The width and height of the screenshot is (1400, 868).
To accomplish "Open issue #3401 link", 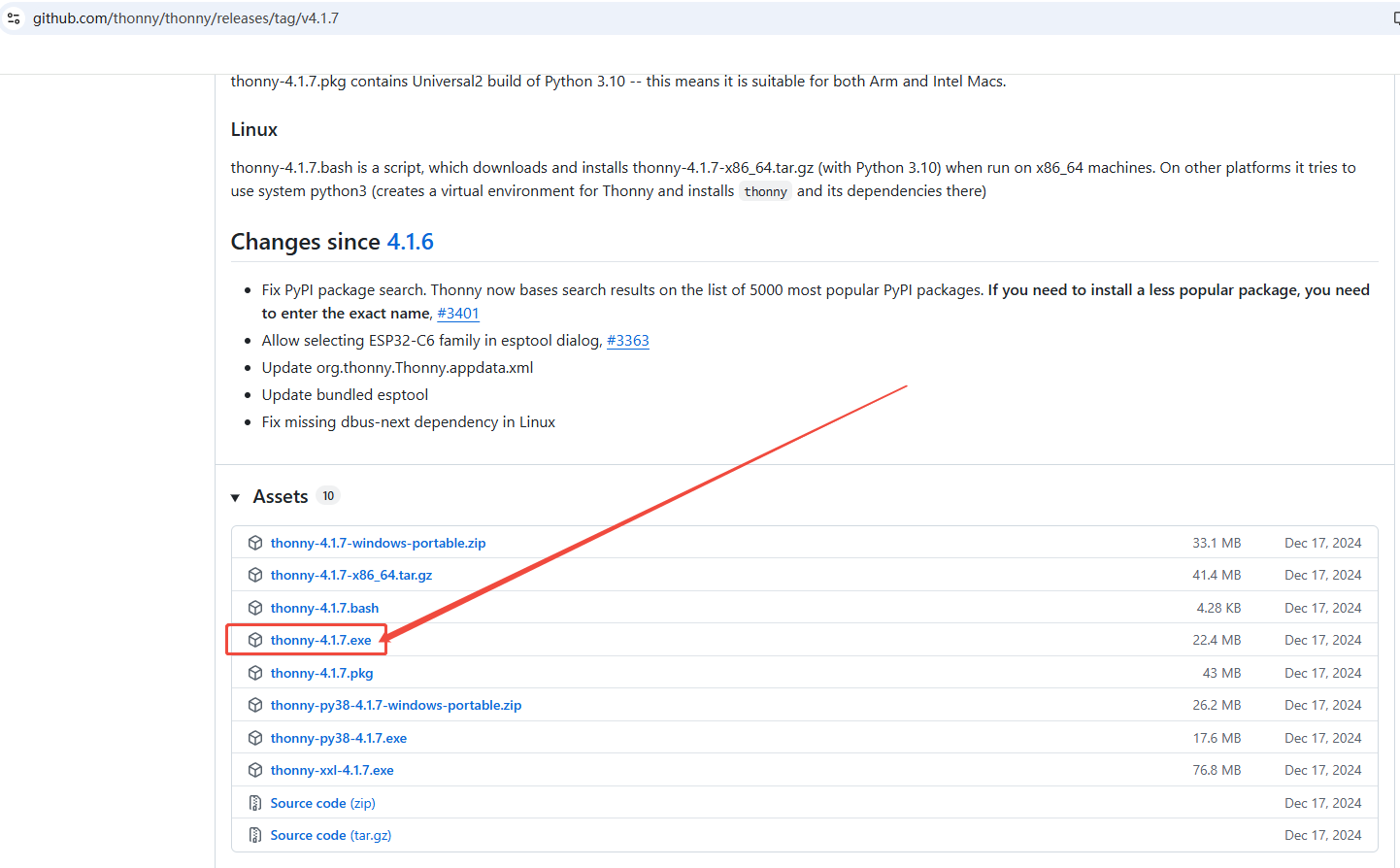I will pyautogui.click(x=458, y=313).
